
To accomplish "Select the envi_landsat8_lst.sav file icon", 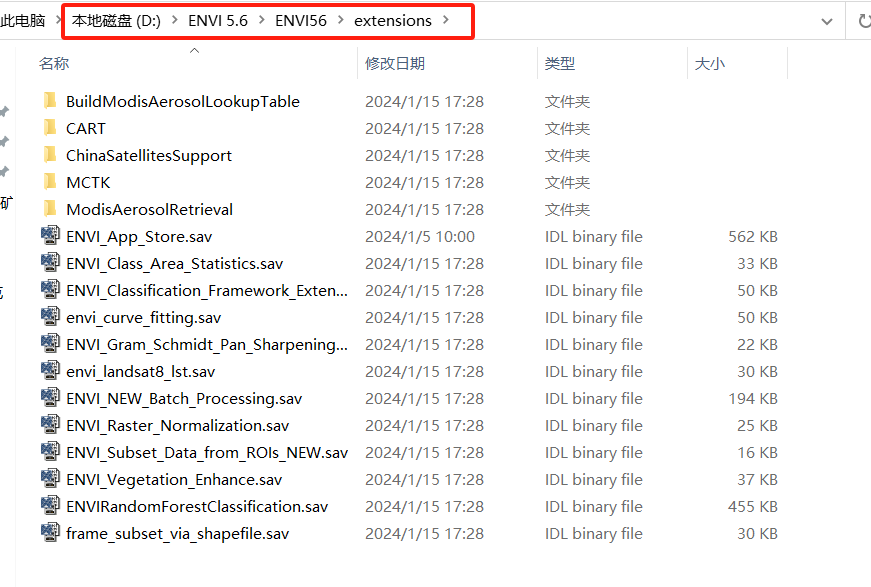I will tap(50, 371).
